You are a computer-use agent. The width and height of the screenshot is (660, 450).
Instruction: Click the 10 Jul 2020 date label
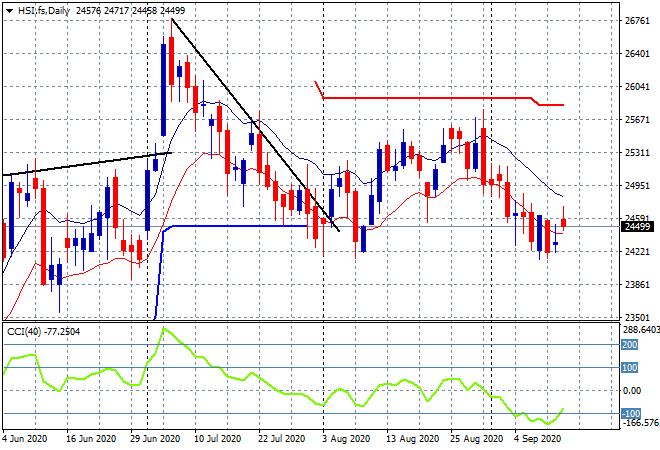click(x=218, y=439)
